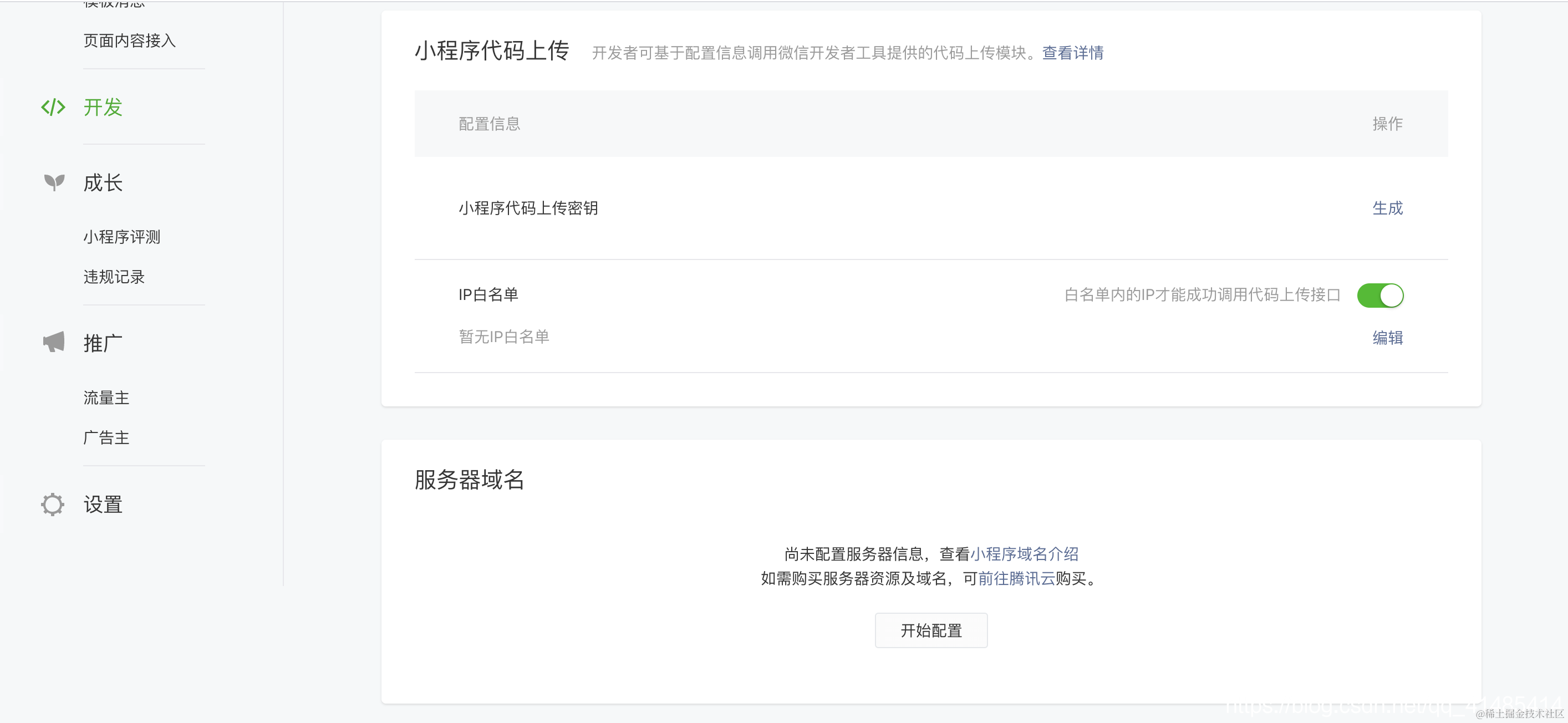Image resolution: width=1568 pixels, height=723 pixels.
Task: Click the 配置信息 table header row
Action: pyautogui.click(x=491, y=124)
